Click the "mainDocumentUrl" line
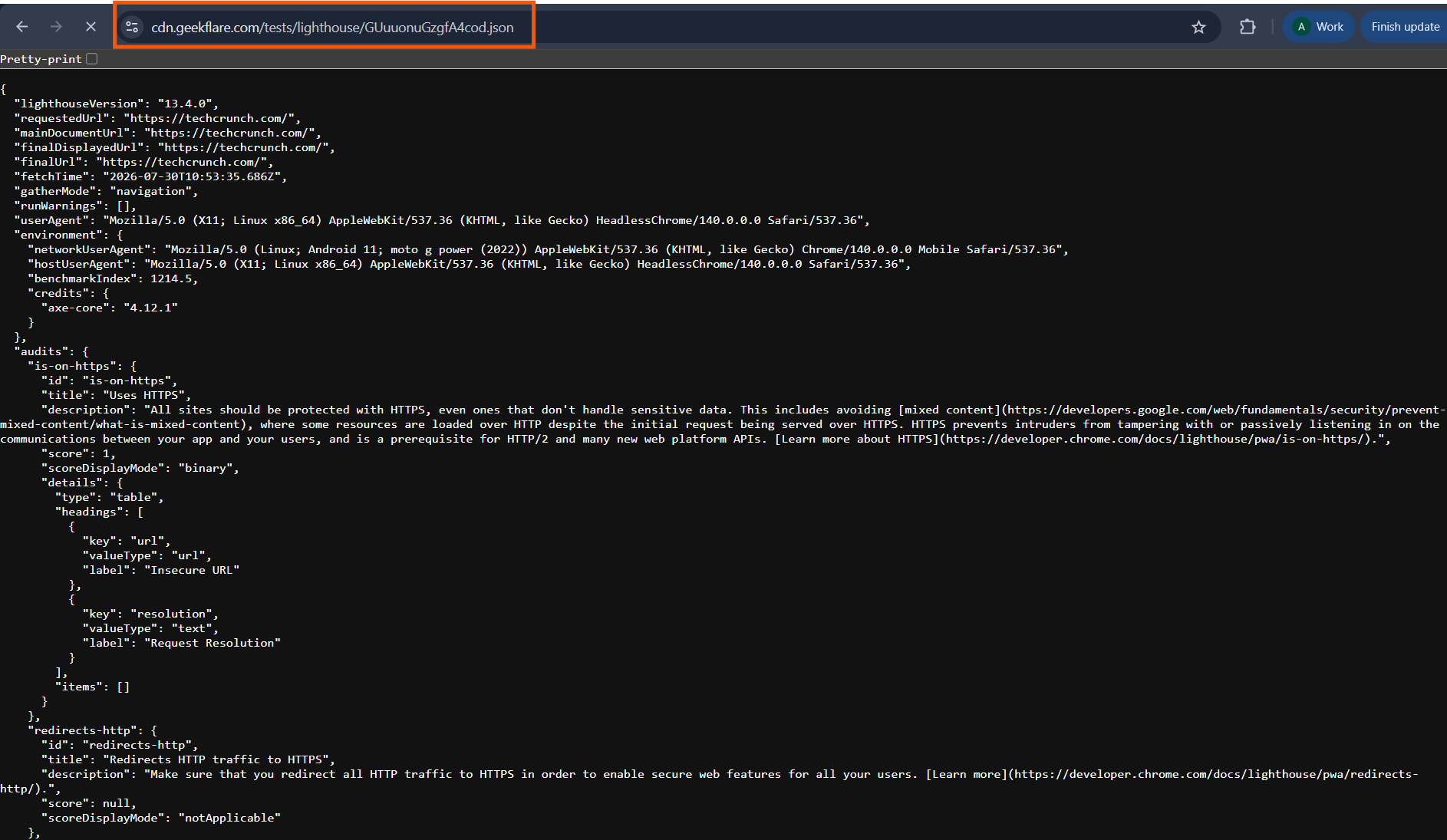 (x=167, y=133)
